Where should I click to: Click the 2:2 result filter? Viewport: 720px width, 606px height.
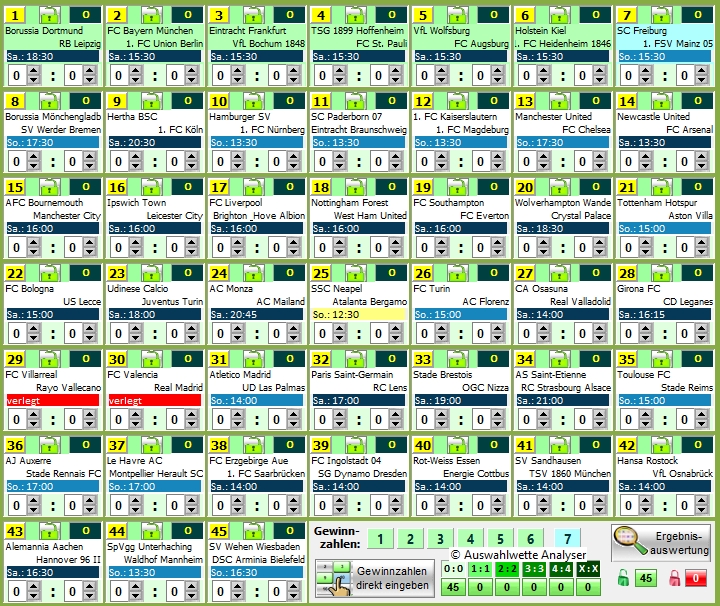(507, 569)
